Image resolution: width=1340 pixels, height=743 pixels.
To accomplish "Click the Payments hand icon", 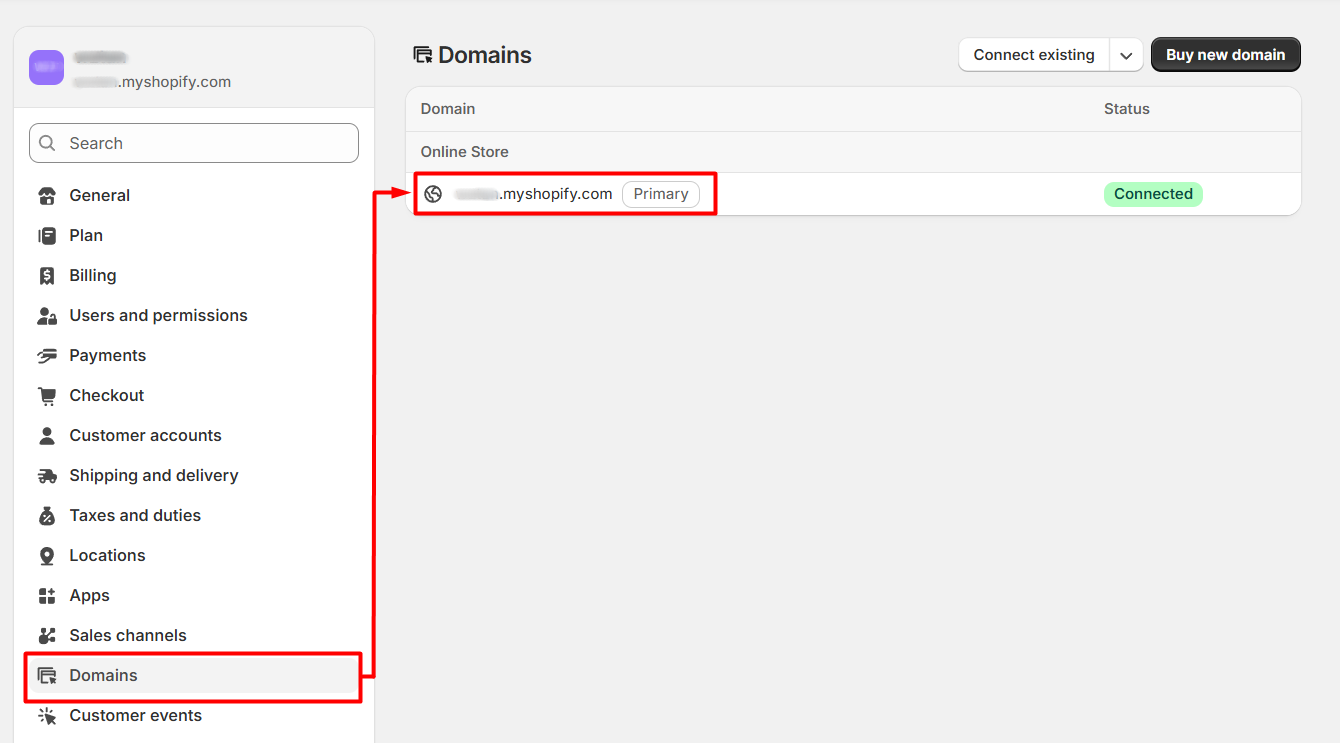I will point(47,356).
